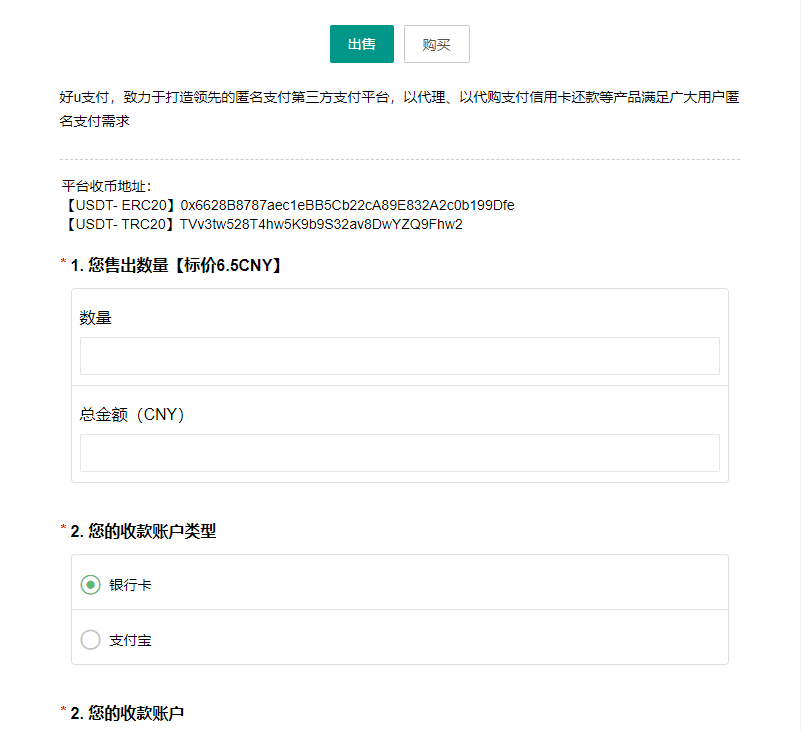Click the 银行卡 option label text
The width and height of the screenshot is (801, 730).
click(123, 584)
